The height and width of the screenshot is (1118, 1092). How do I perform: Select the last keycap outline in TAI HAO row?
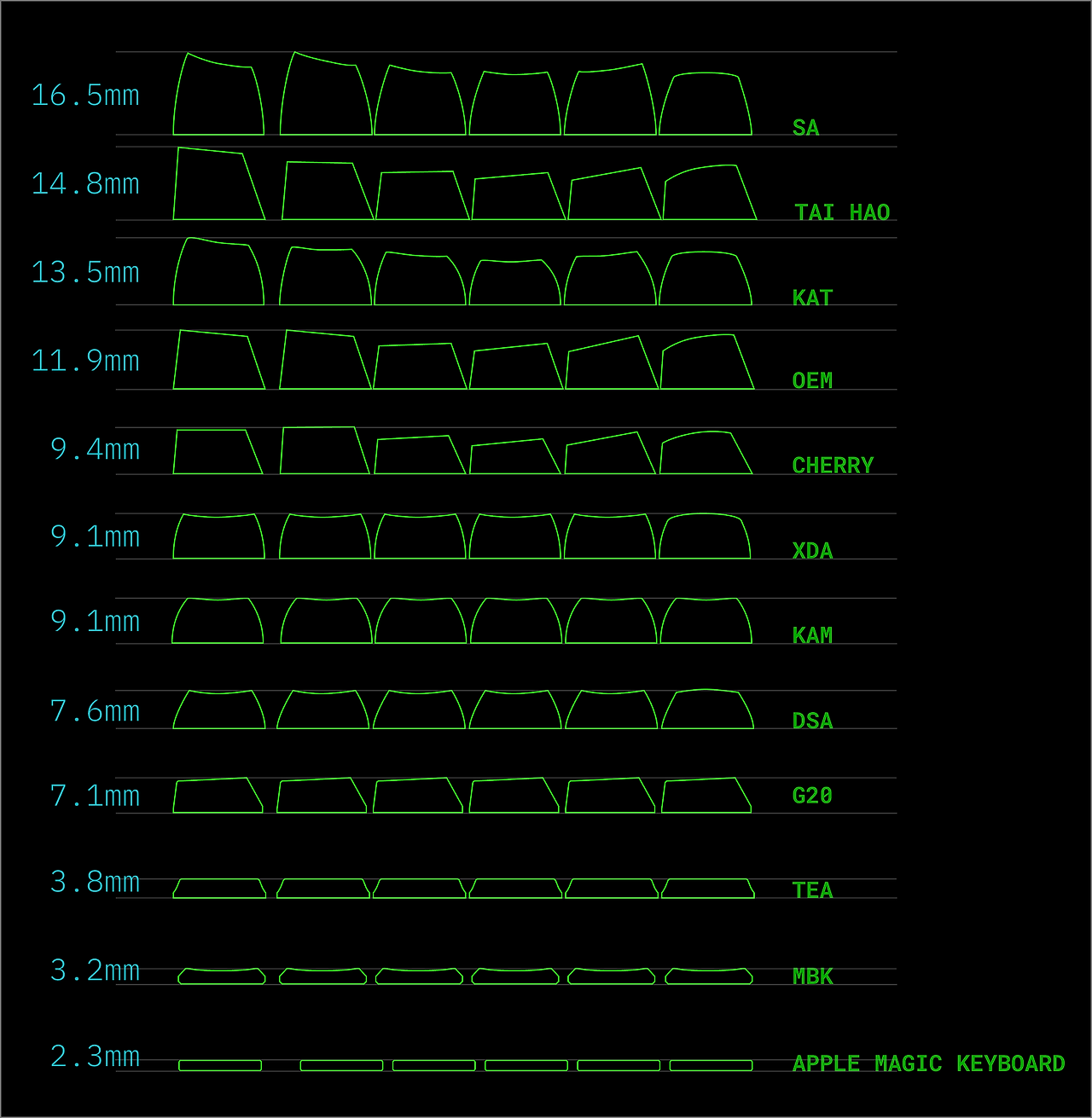click(x=710, y=193)
